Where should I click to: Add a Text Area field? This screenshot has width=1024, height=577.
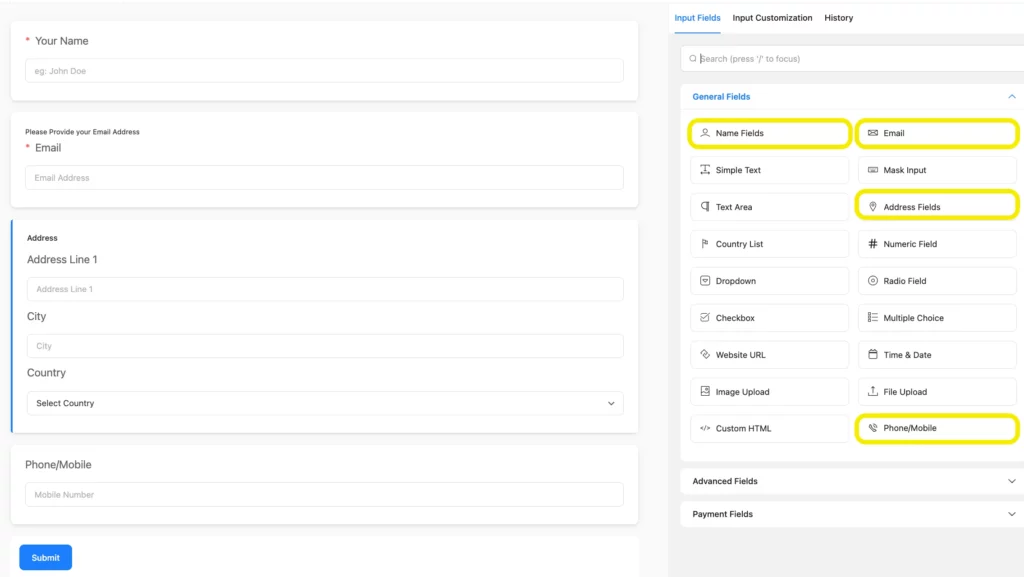click(770, 207)
